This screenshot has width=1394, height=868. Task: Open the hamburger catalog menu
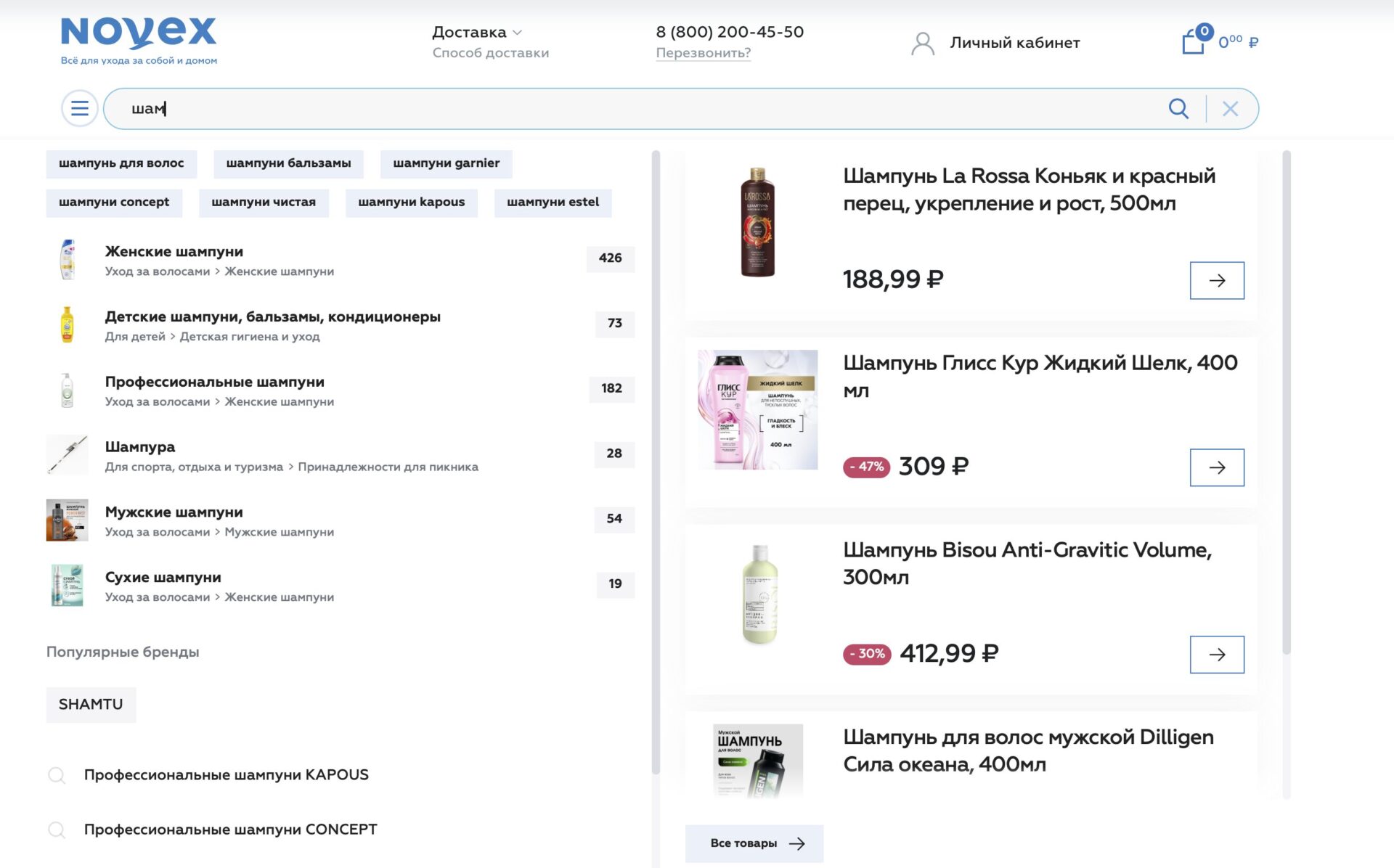(x=80, y=109)
